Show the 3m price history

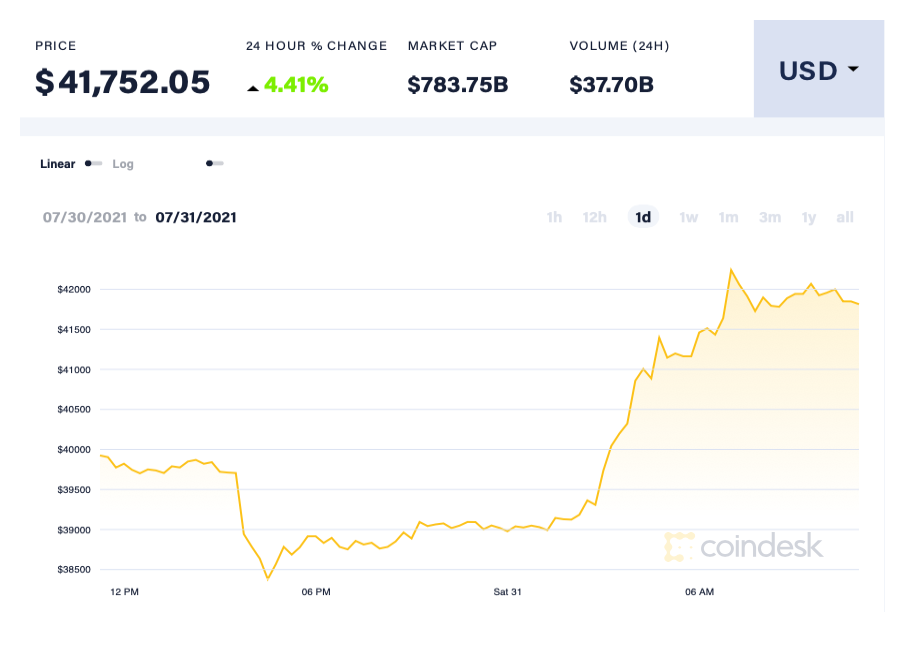769,217
